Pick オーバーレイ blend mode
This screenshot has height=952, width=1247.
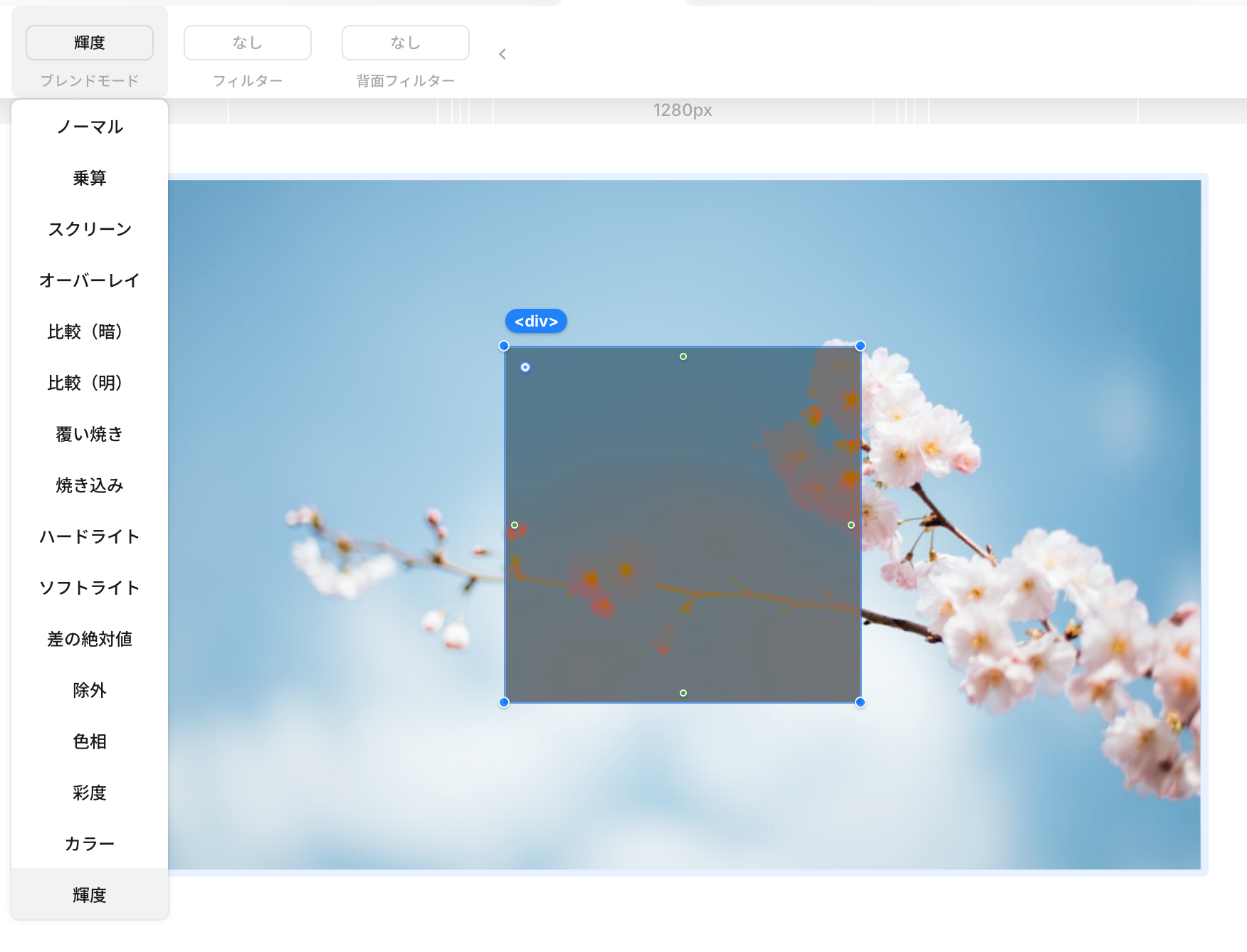90,280
